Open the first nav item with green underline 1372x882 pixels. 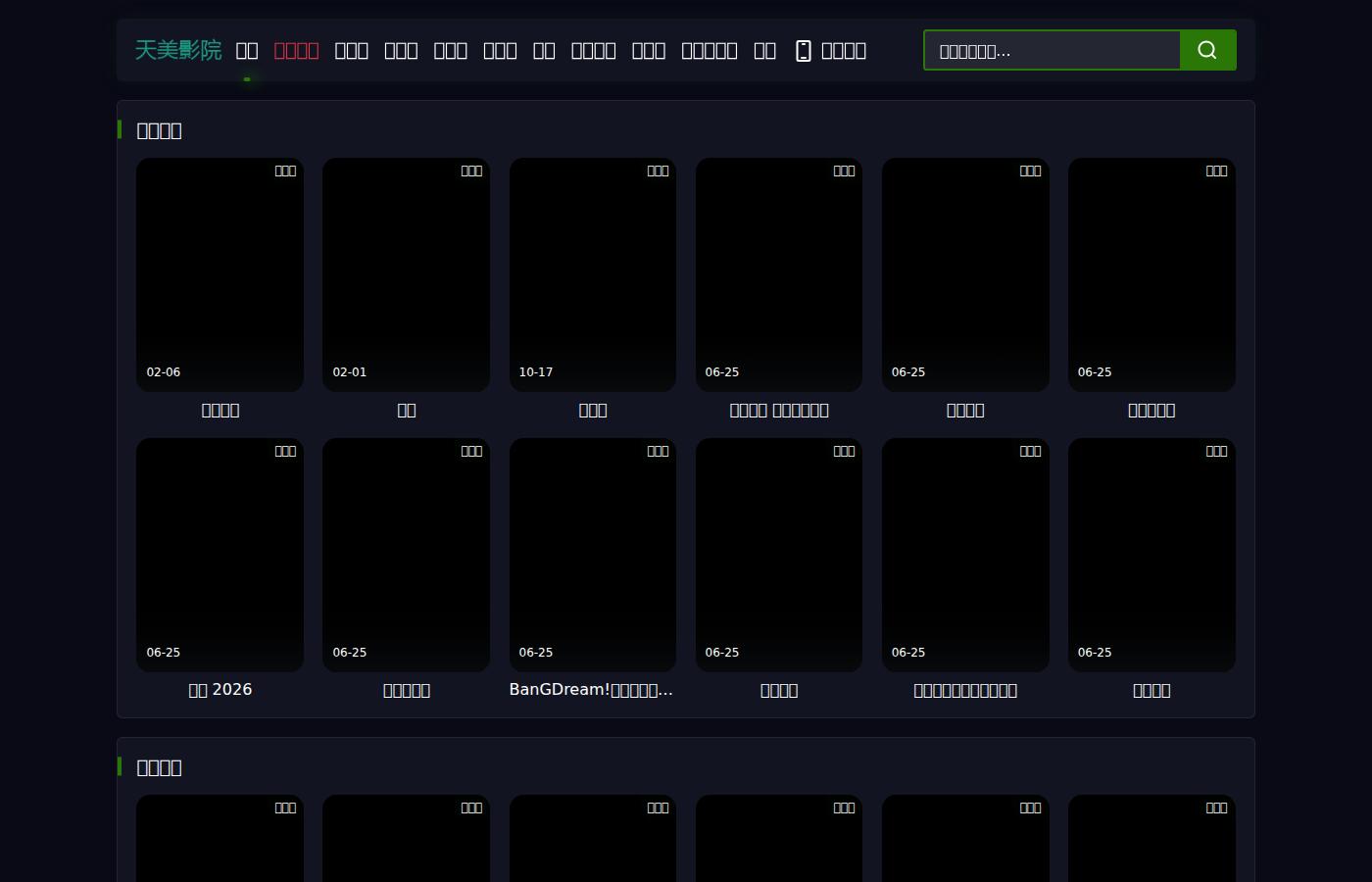(x=247, y=51)
